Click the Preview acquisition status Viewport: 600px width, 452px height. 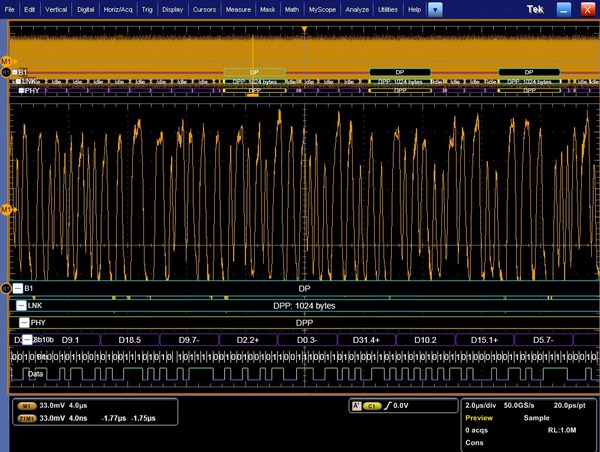479,418
